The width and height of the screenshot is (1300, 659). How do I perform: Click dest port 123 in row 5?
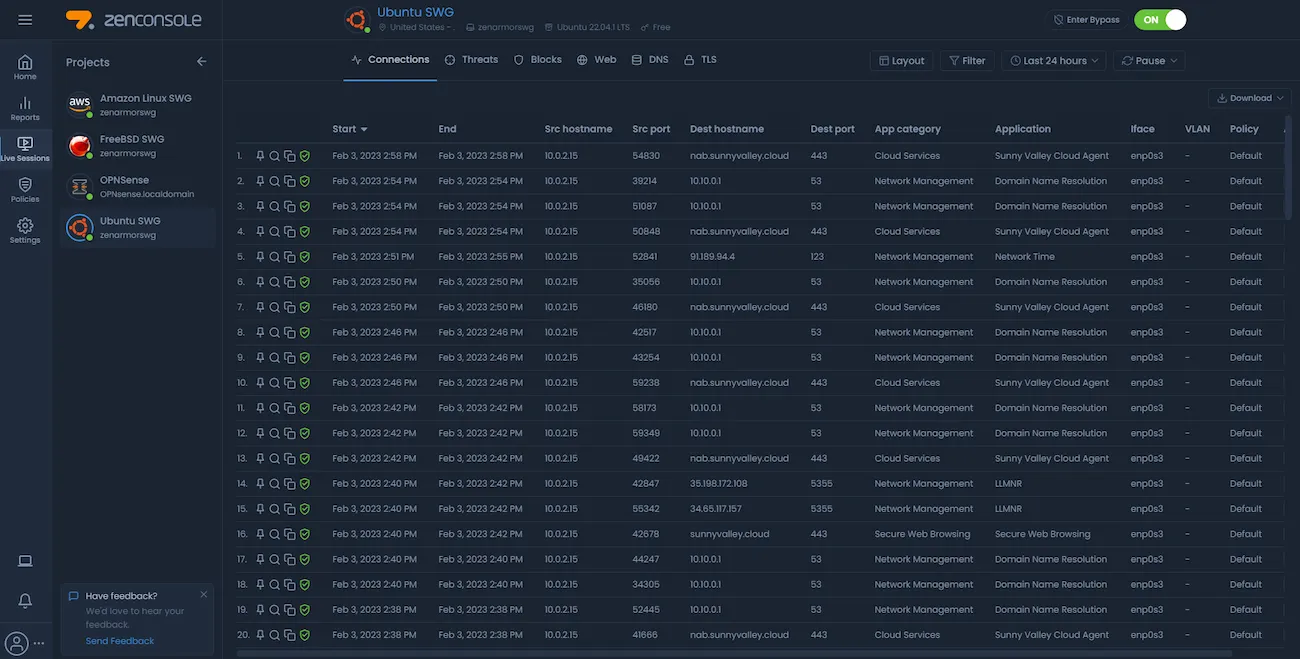coord(817,257)
